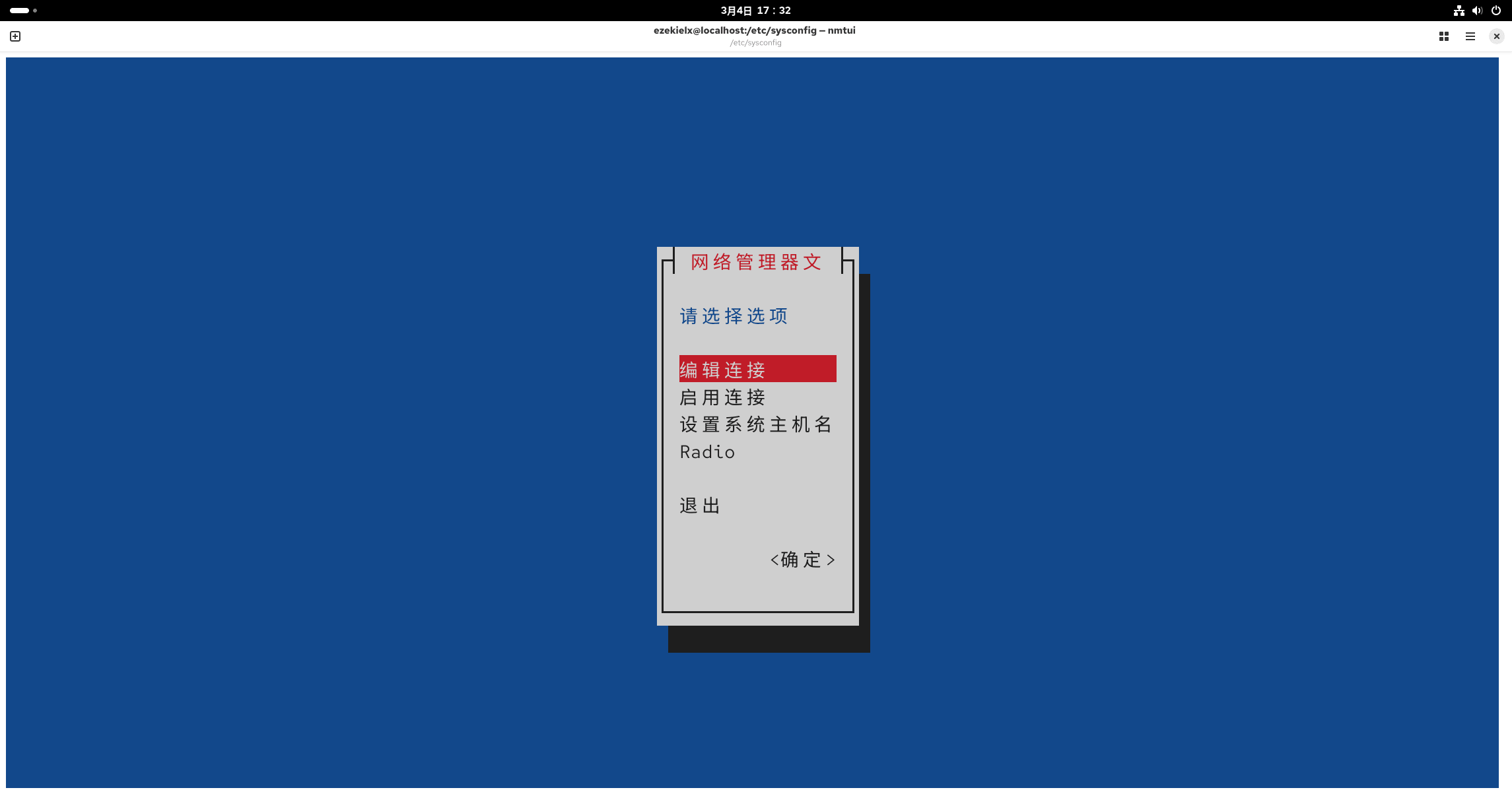Open the clock and calendar panel
1512x792 pixels.
pos(755,11)
